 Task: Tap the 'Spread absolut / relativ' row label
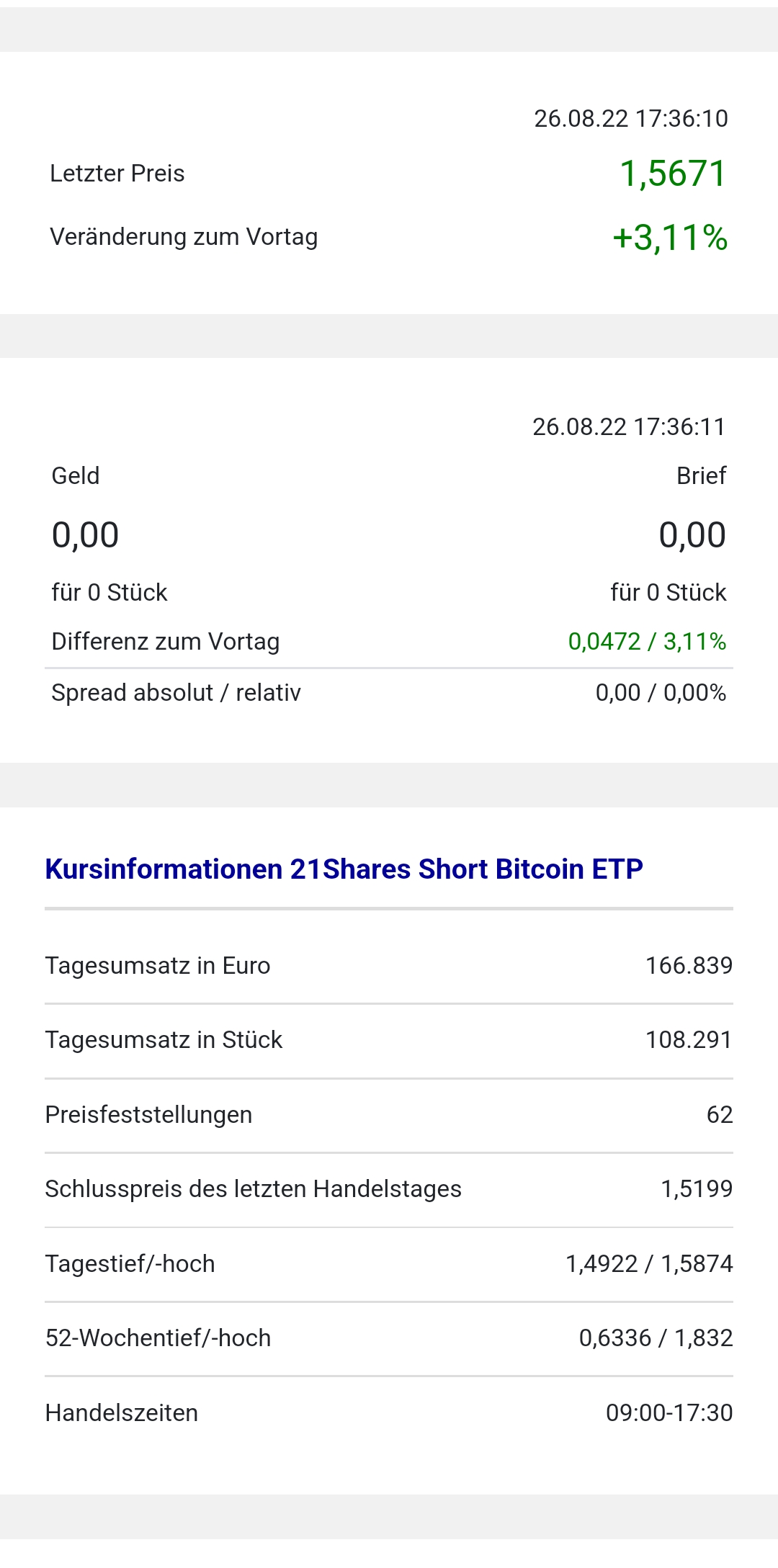click(176, 693)
